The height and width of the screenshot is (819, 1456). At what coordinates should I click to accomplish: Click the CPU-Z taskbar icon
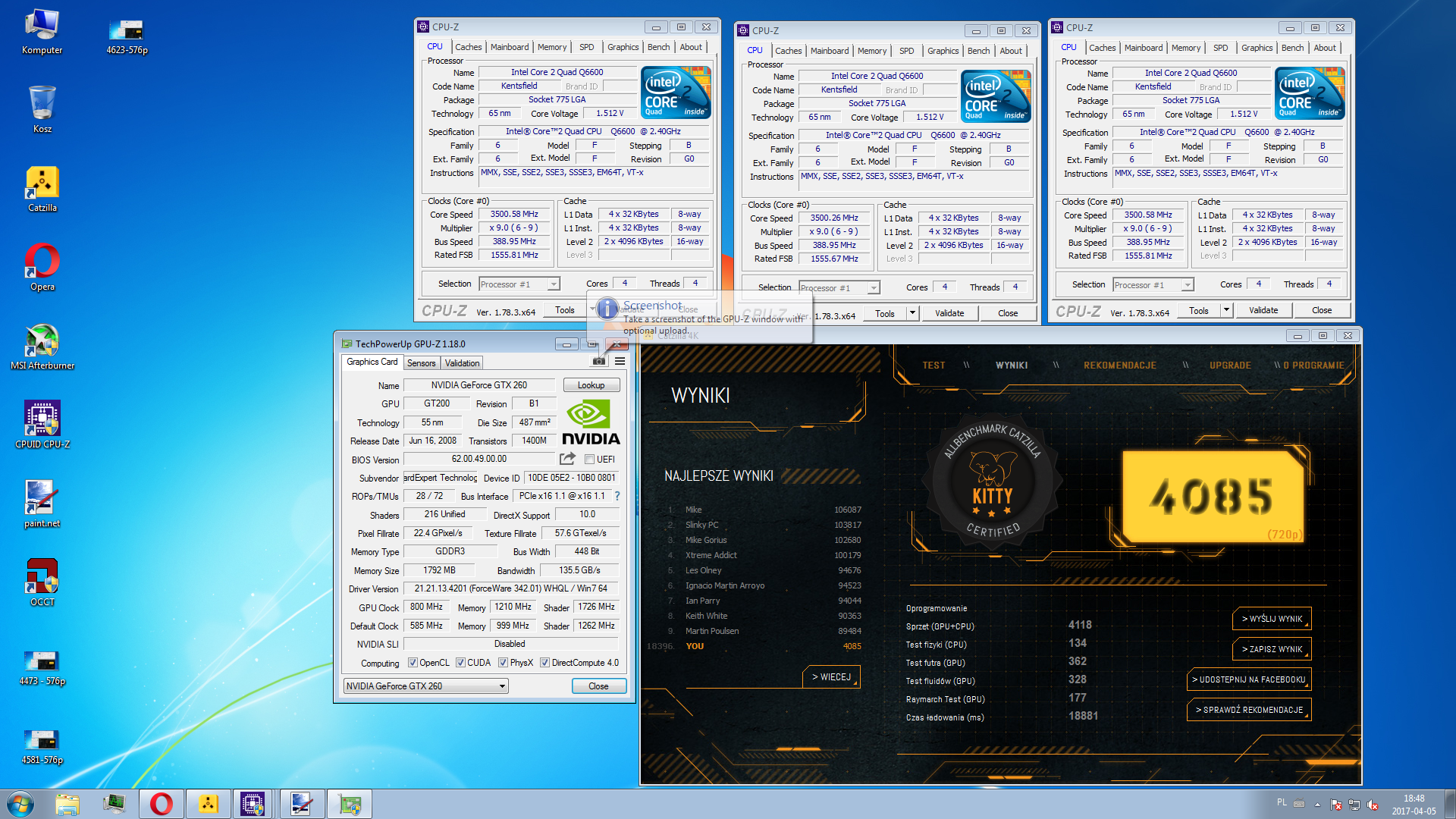point(253,804)
